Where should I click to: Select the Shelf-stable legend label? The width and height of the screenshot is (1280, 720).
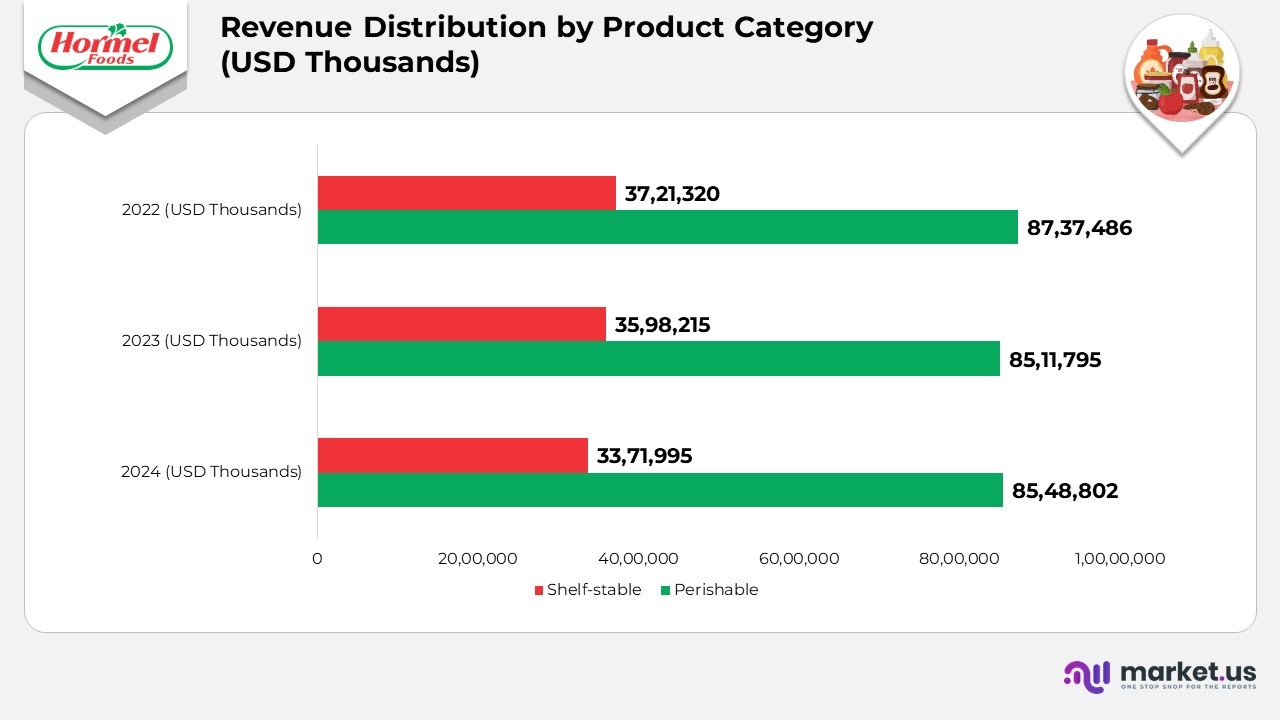[x=593, y=590]
